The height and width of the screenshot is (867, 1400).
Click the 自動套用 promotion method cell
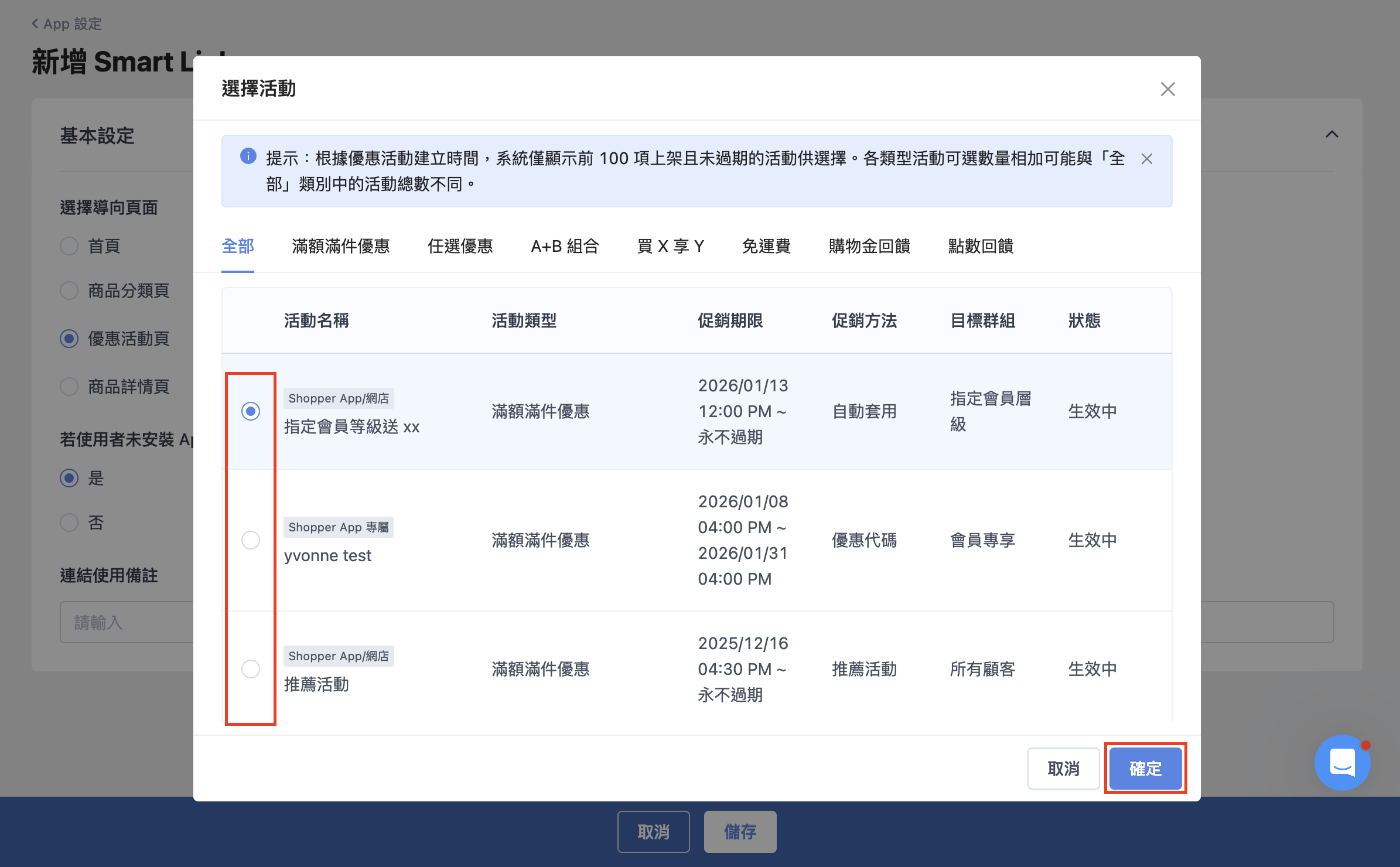pos(864,411)
